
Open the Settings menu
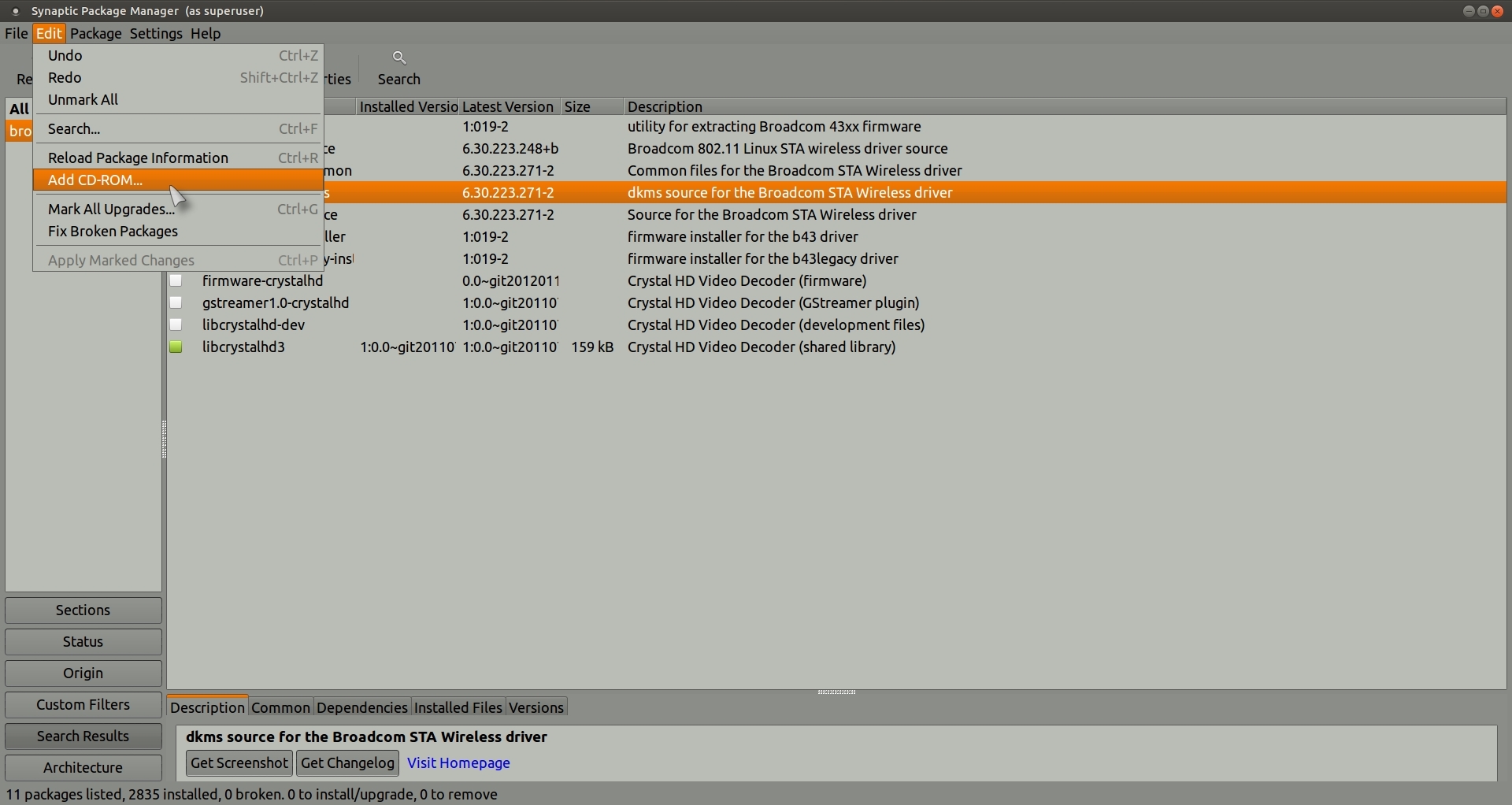pyautogui.click(x=156, y=33)
